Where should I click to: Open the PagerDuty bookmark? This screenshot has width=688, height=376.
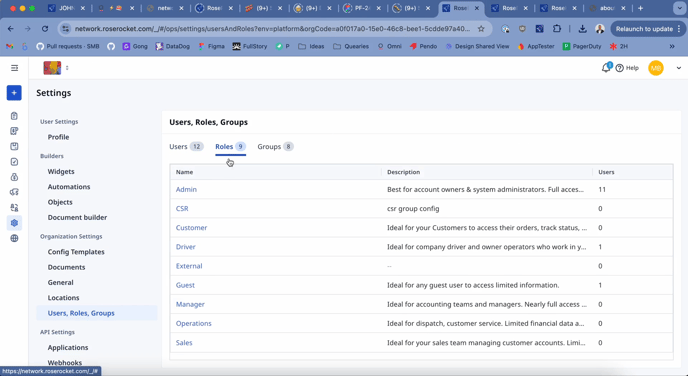click(582, 46)
